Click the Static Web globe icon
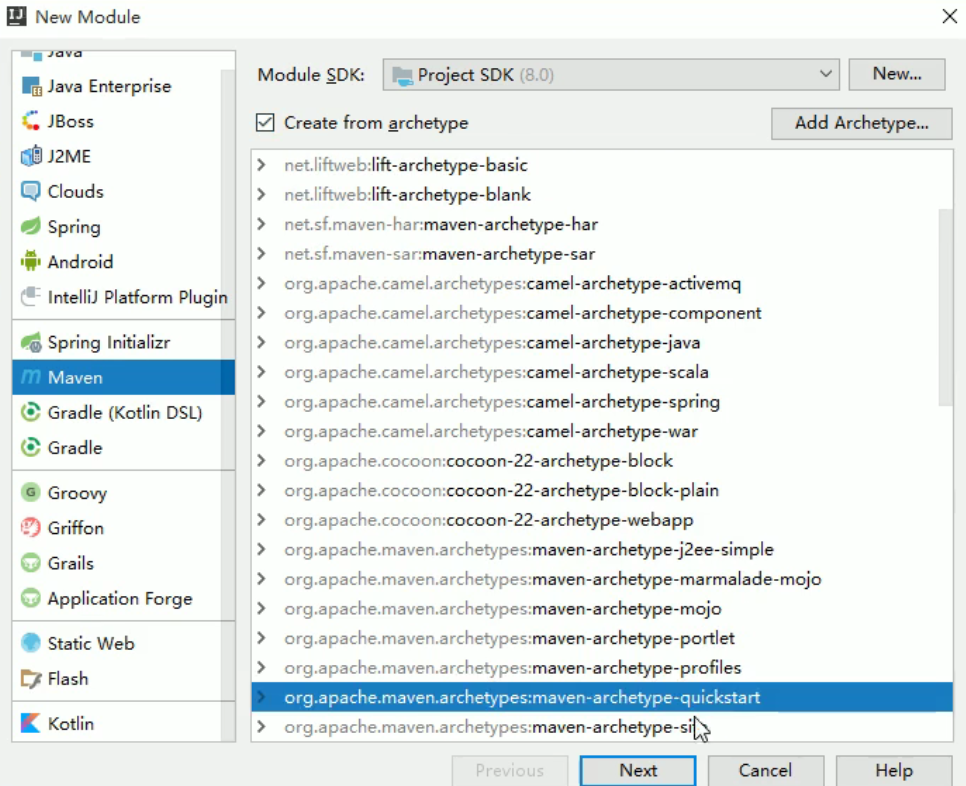This screenshot has height=786, width=966. pos(31,643)
